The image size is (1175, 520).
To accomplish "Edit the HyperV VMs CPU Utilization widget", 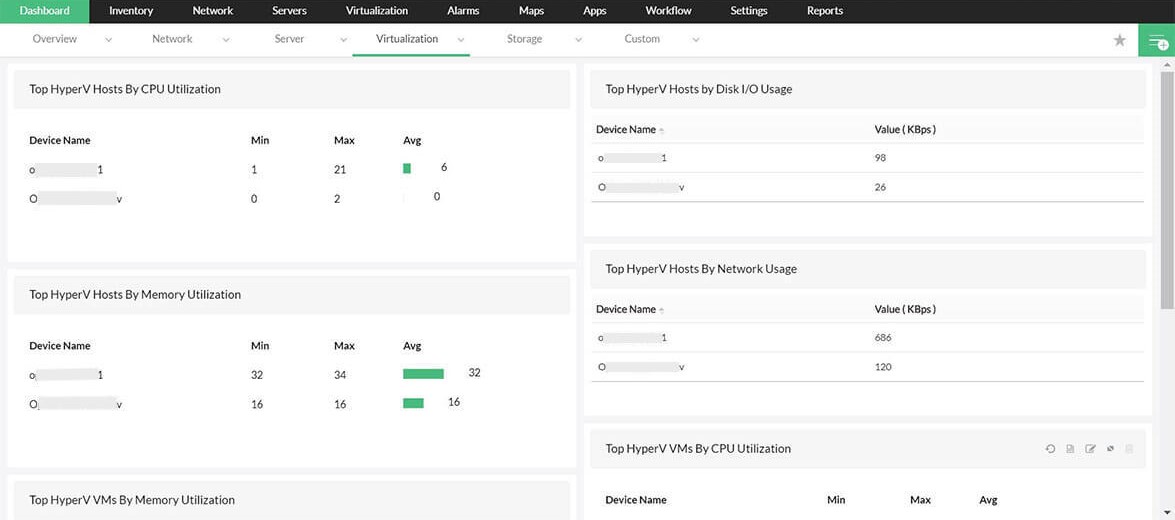I will tap(1090, 449).
